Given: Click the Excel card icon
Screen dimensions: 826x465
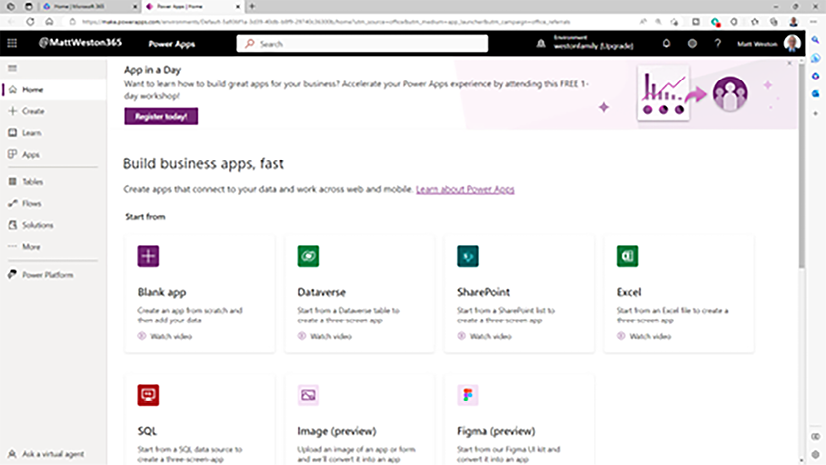Looking at the screenshot, I should (627, 256).
